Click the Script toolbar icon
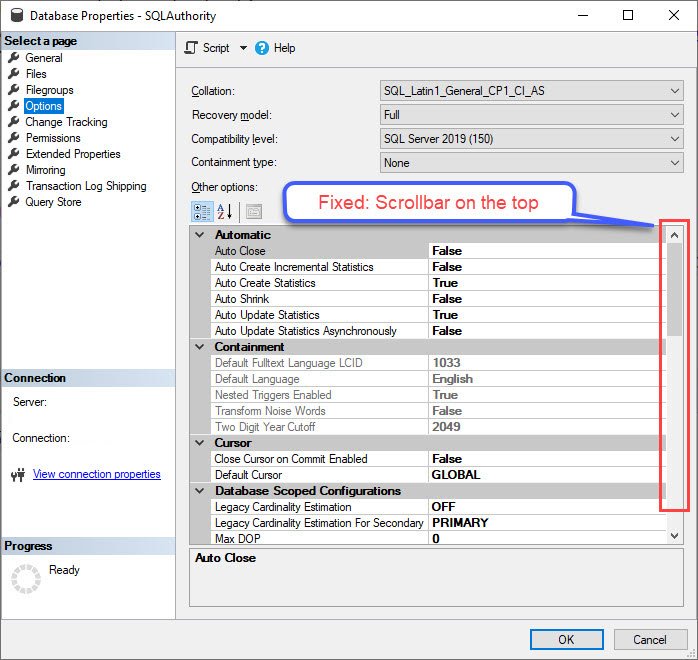Viewport: 698px width, 660px height. [x=191, y=48]
